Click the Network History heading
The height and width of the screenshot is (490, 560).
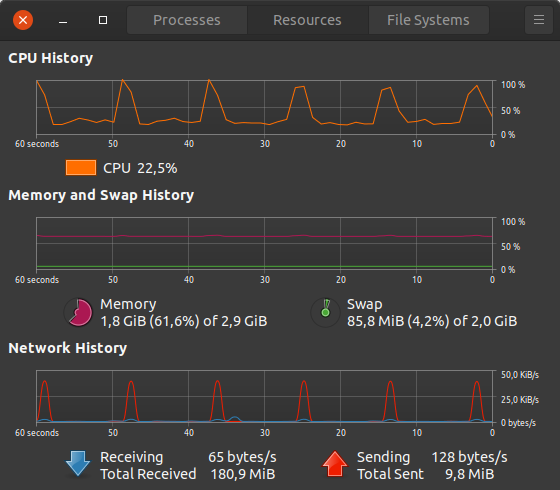[x=68, y=348]
